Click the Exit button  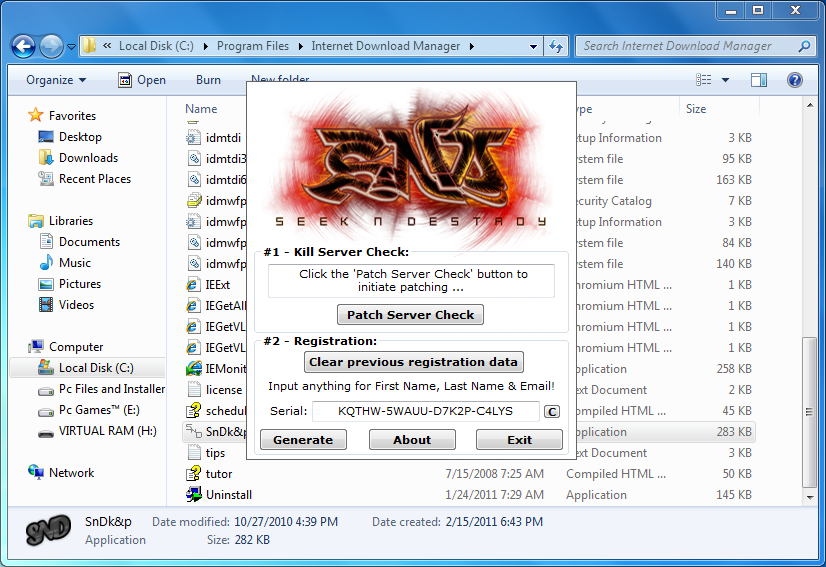click(519, 439)
